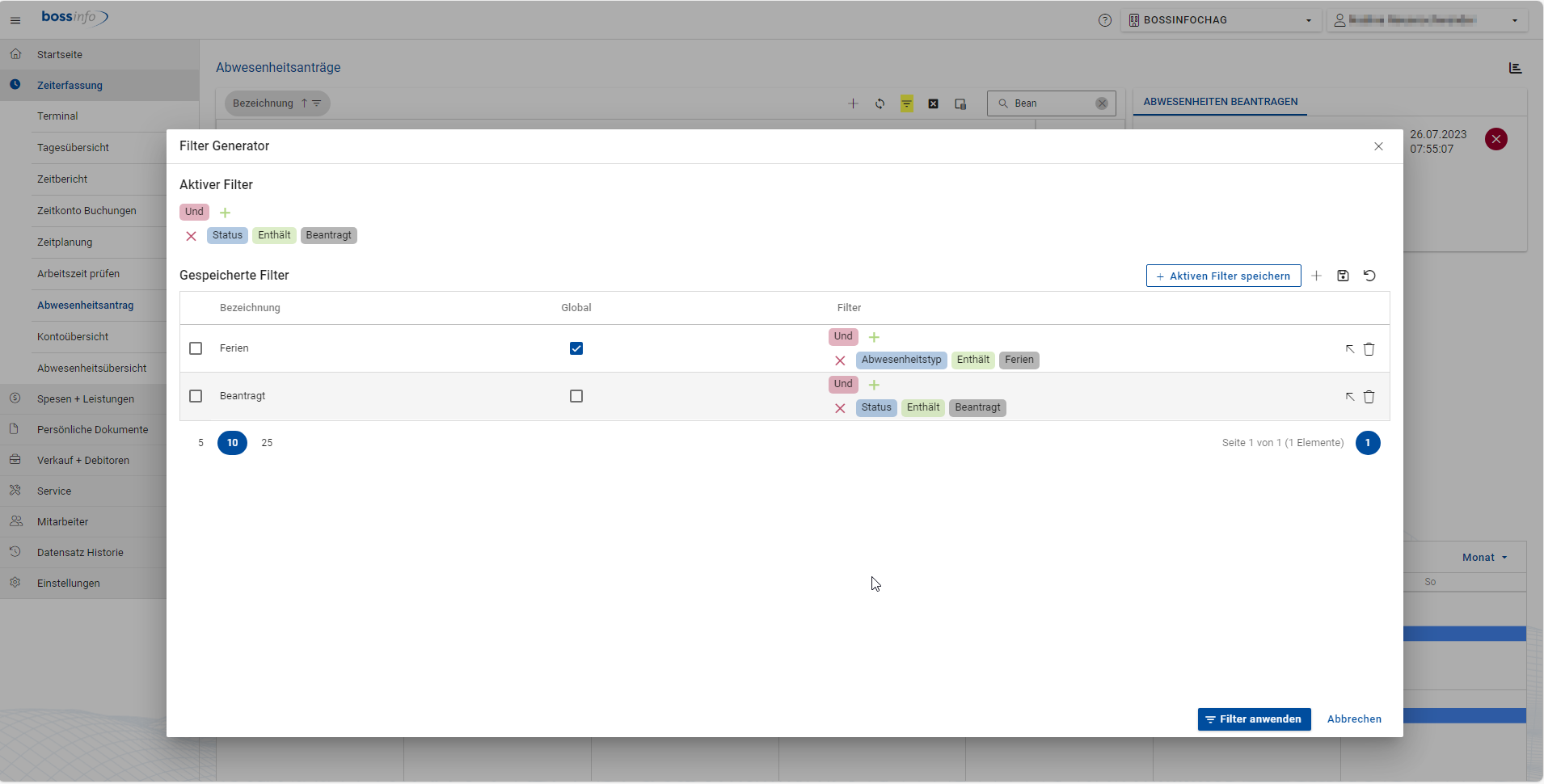Add a condition to the active filter group
This screenshot has width=1544, height=784.
tap(226, 213)
